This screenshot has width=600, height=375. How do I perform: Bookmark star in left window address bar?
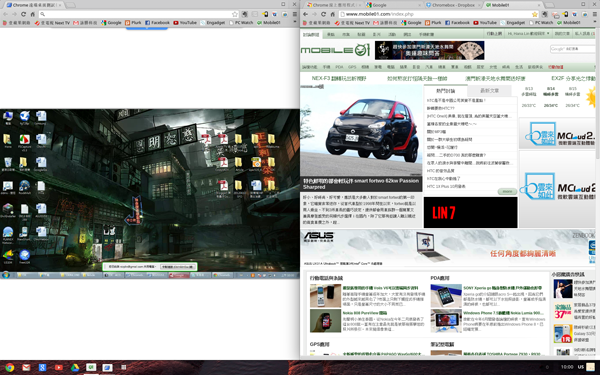(235, 14)
